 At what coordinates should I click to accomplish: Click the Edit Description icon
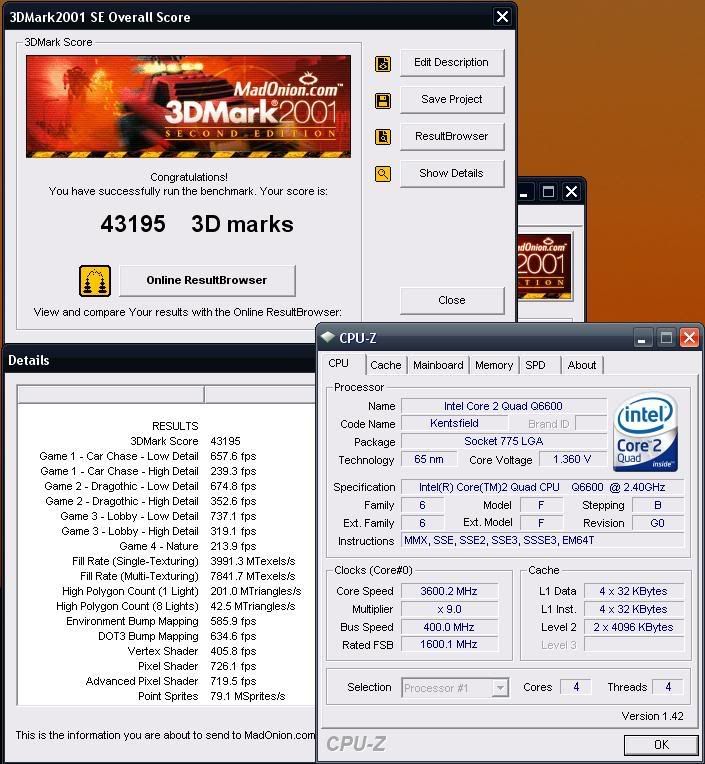pyautogui.click(x=382, y=64)
